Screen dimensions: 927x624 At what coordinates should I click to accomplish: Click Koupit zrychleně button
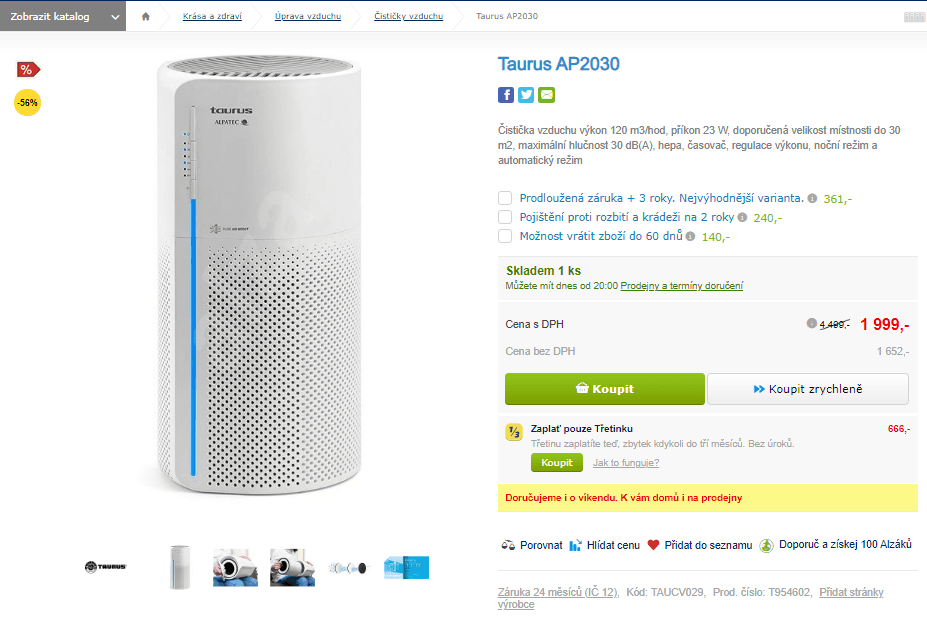(x=808, y=389)
